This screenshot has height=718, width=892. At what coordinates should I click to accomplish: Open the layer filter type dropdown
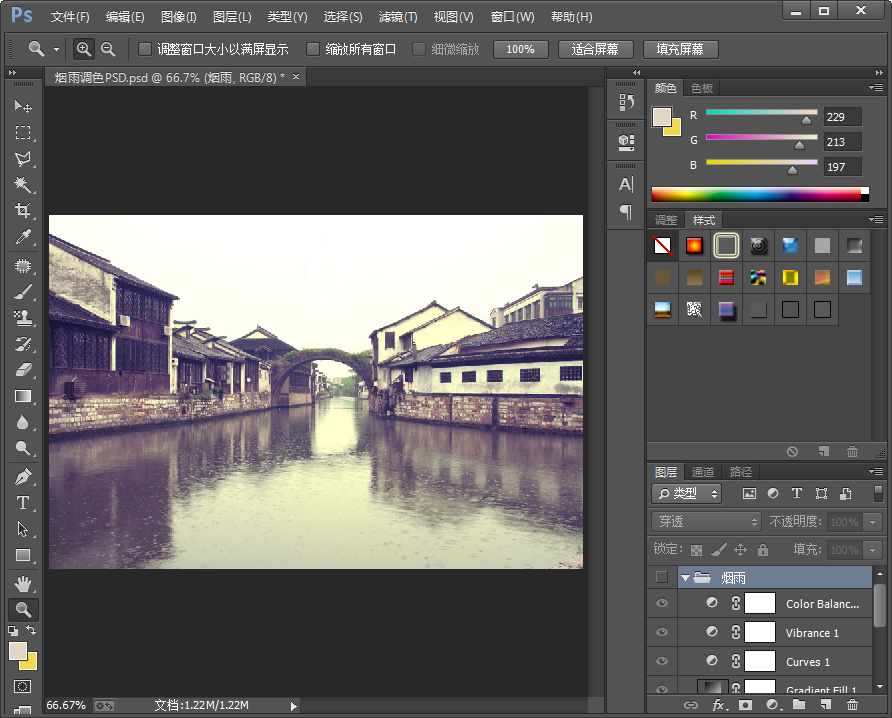coord(686,493)
